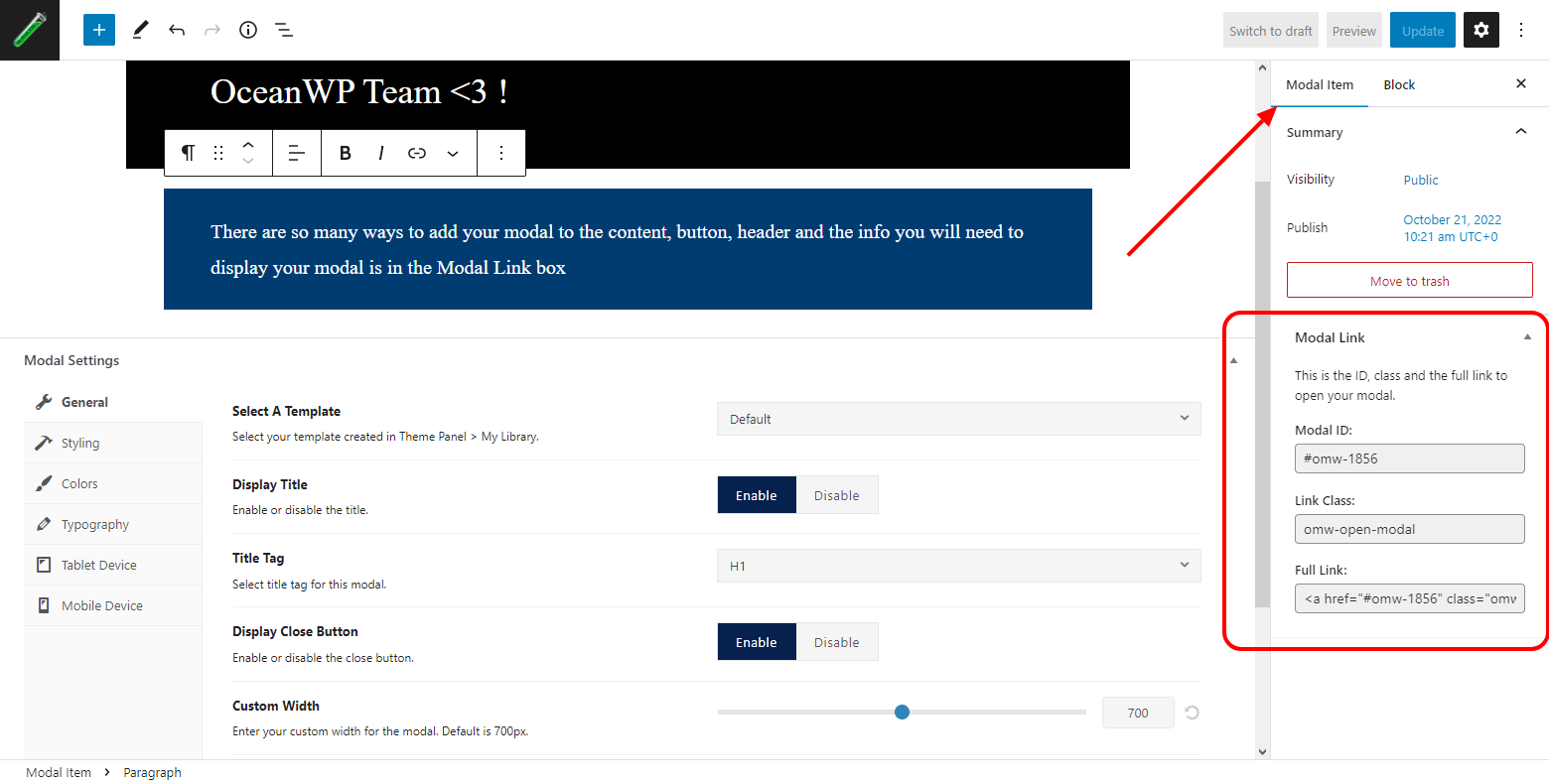This screenshot has height=784, width=1549.
Task: Change the October 21, 2022 publish date
Action: click(x=1452, y=228)
